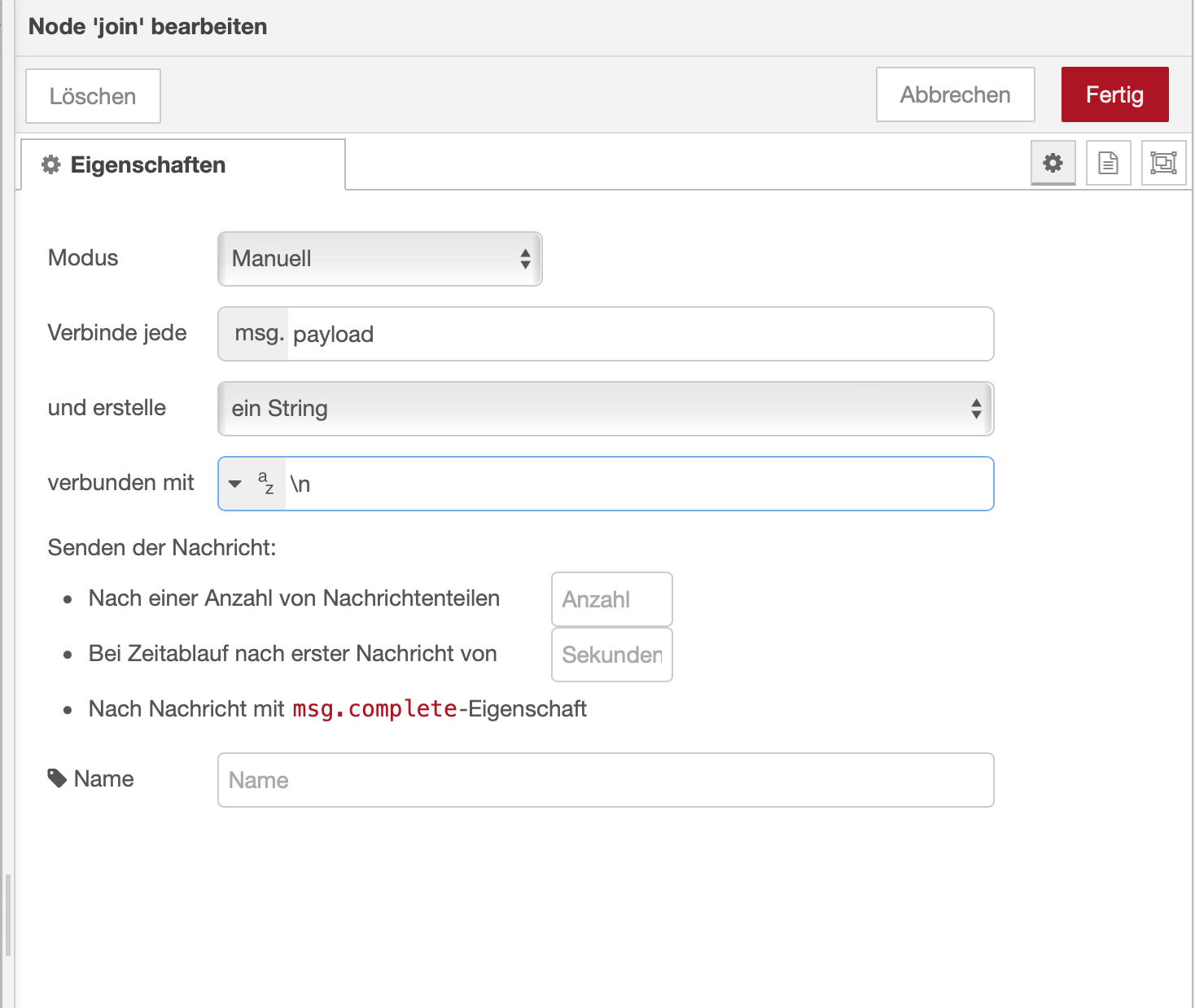Focus the Sekunden timeout field
1195x1008 pixels.
pos(612,655)
